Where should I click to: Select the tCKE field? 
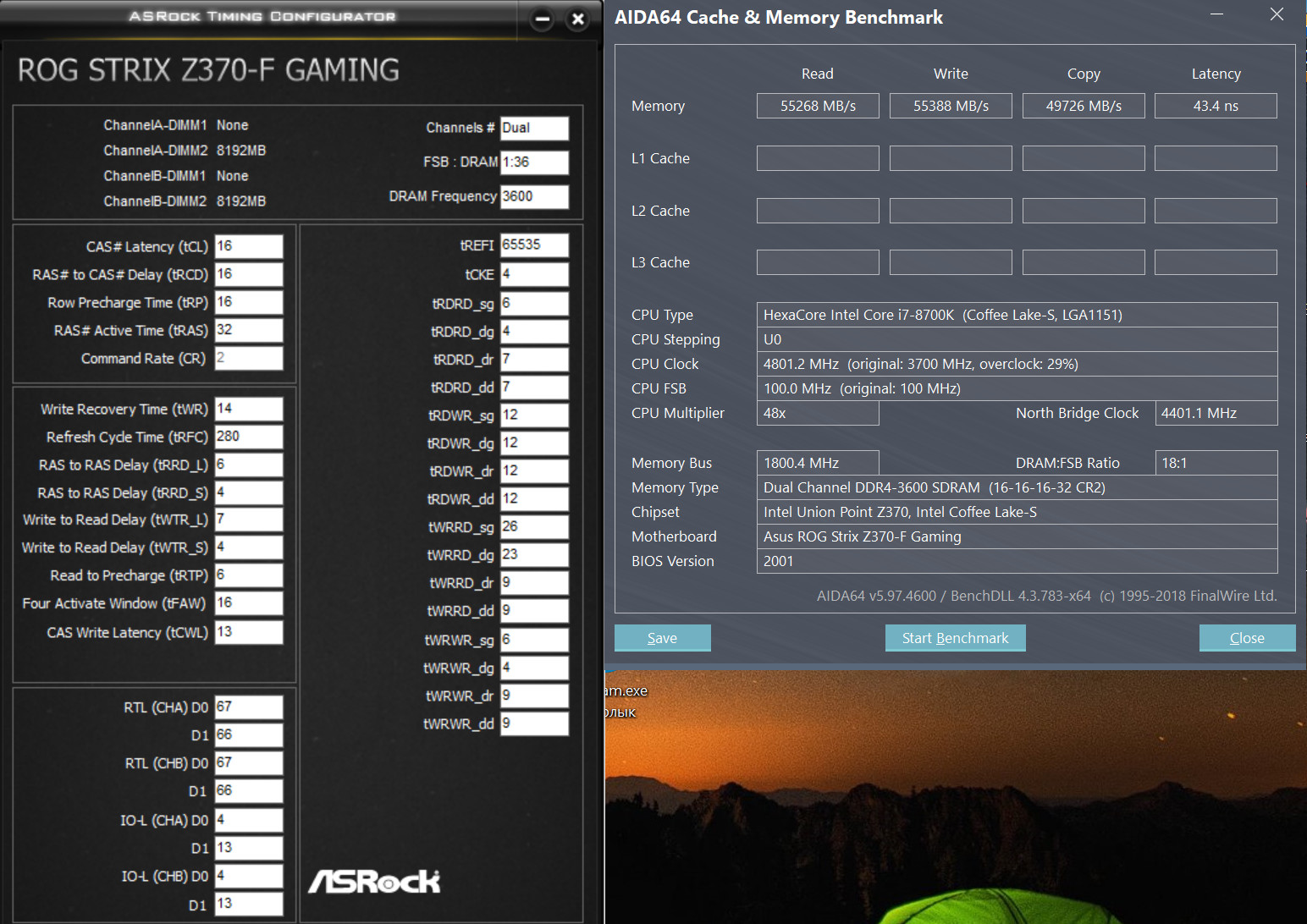(x=534, y=274)
